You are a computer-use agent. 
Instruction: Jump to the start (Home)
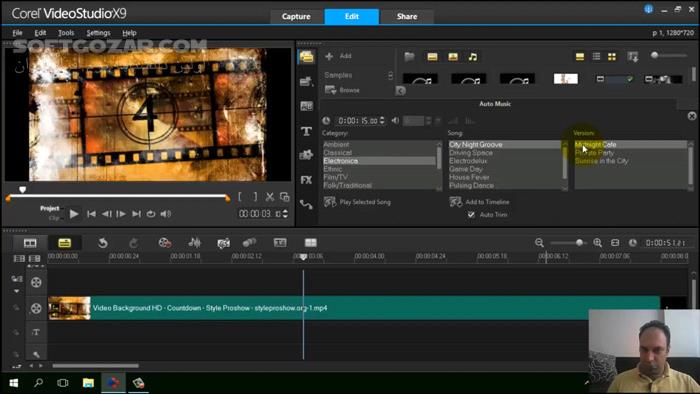92,214
